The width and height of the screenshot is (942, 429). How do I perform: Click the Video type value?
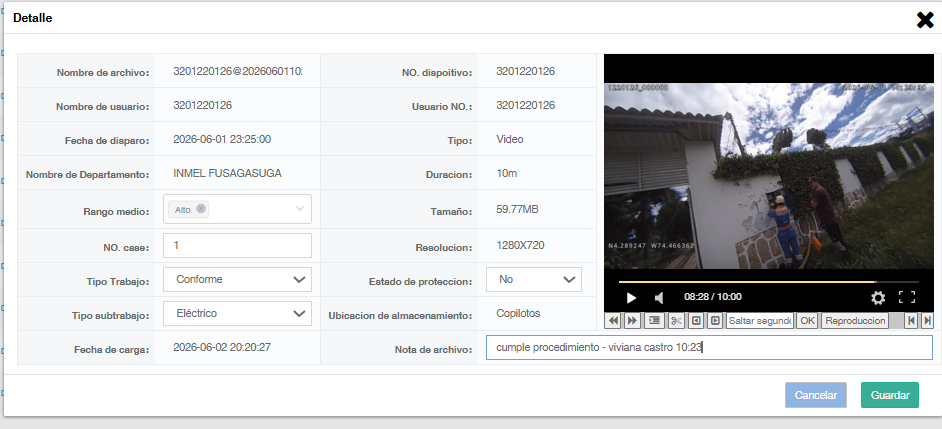pyautogui.click(x=509, y=139)
